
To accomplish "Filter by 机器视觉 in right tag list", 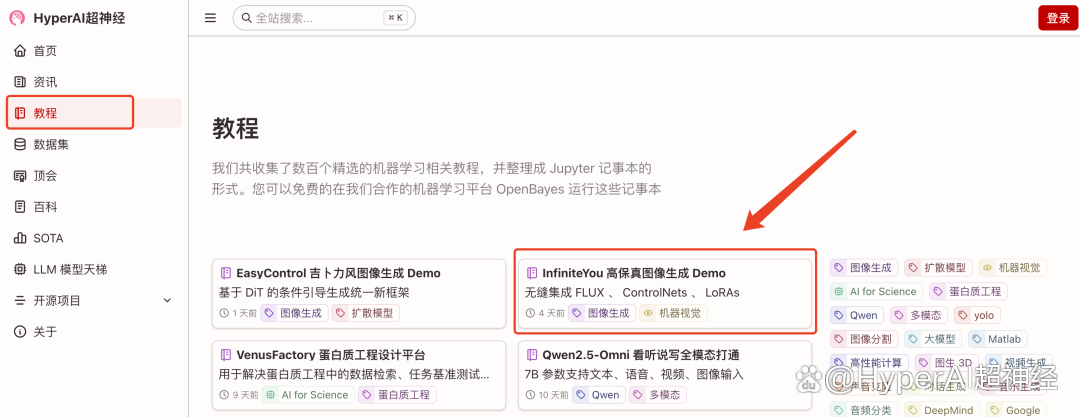I will point(1012,267).
